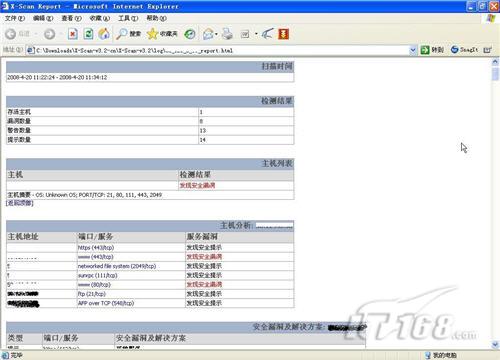The width and height of the screenshot is (500, 360).
Task: Open 发现安全漏洞 link in host list table
Action: pyautogui.click(x=197, y=185)
